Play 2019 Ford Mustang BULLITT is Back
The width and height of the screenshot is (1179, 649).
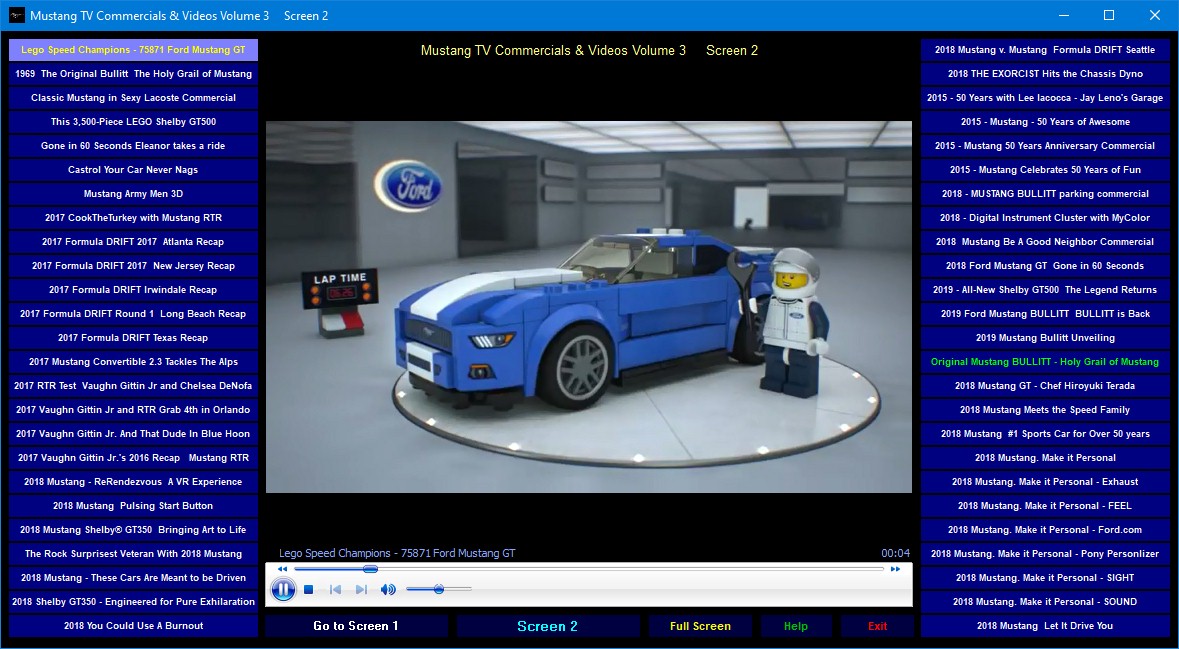click(x=1045, y=314)
